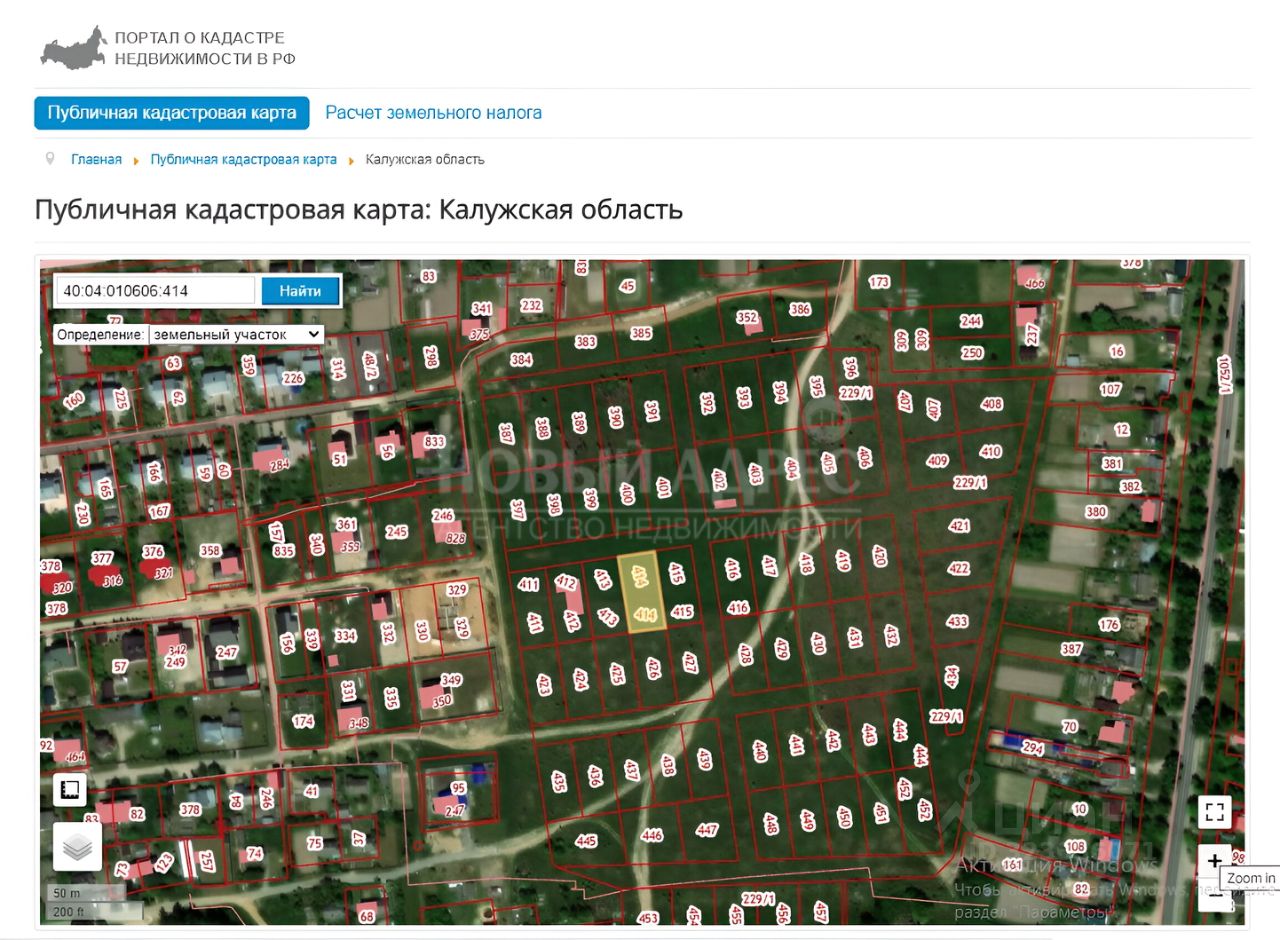Viewport: 1280px width, 940px height.
Task: Select parcel label 245
Action: point(396,532)
